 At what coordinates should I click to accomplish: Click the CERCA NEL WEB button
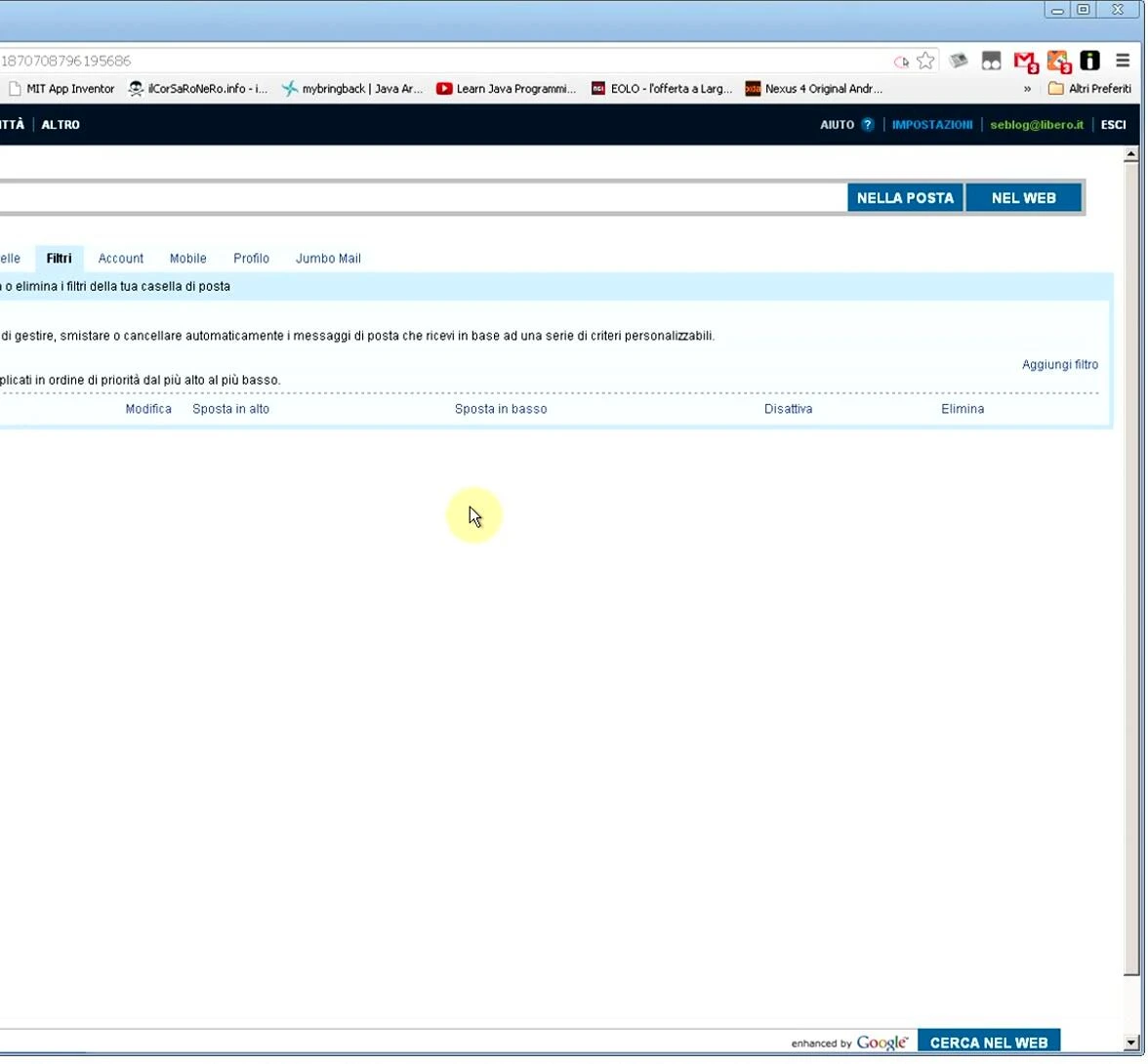(989, 1042)
